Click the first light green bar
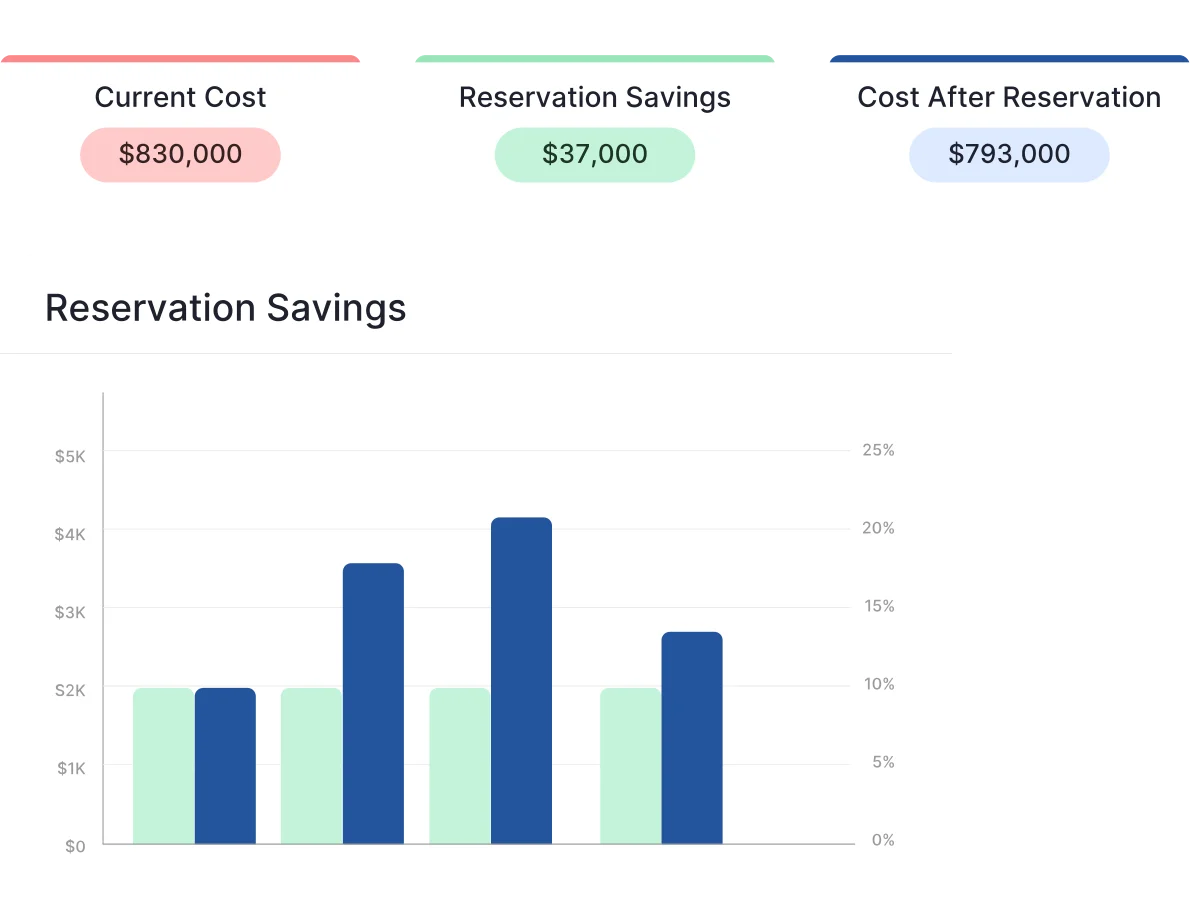The width and height of the screenshot is (1190, 924). point(163,766)
